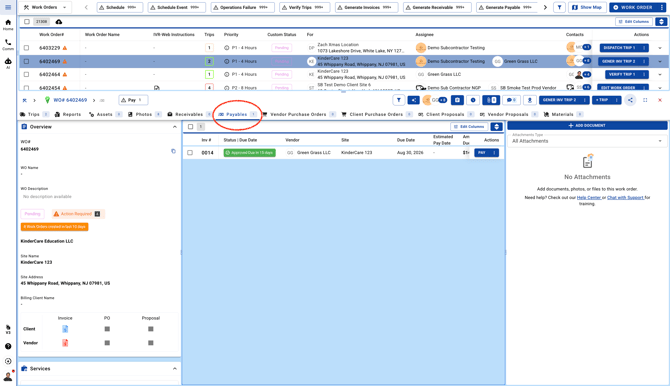Click PAY for invoice 0014
The height and width of the screenshot is (386, 670).
(482, 153)
